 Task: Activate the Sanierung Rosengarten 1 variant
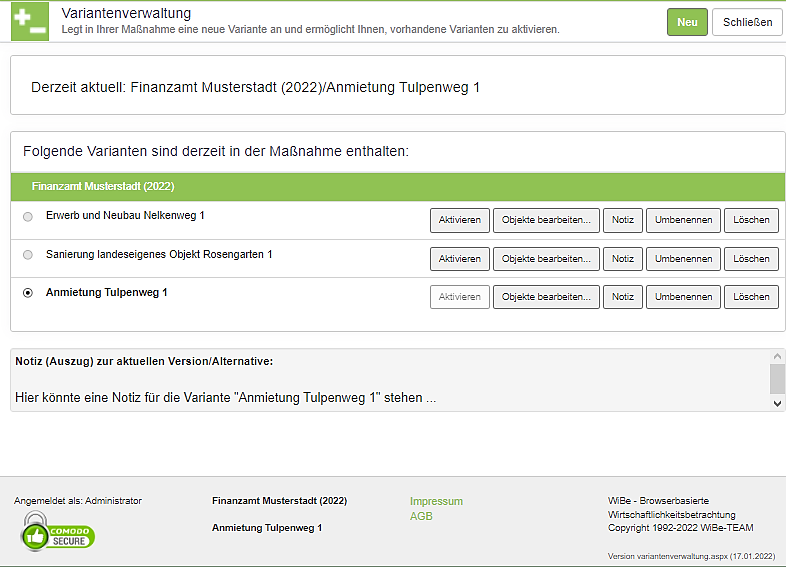460,259
